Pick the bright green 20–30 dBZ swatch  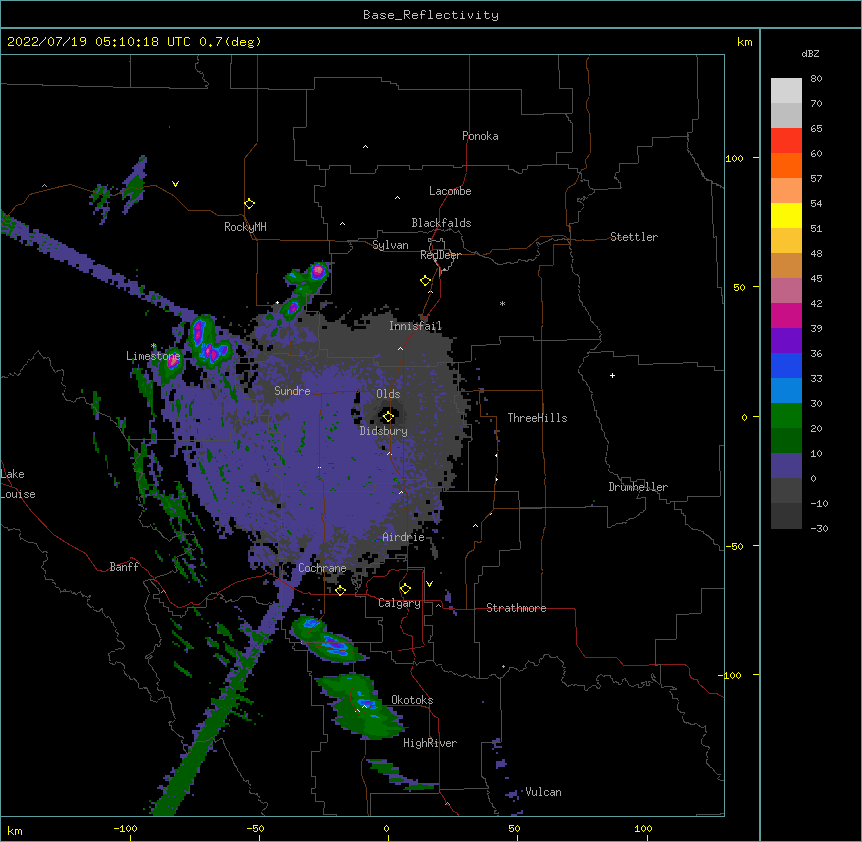(x=786, y=416)
